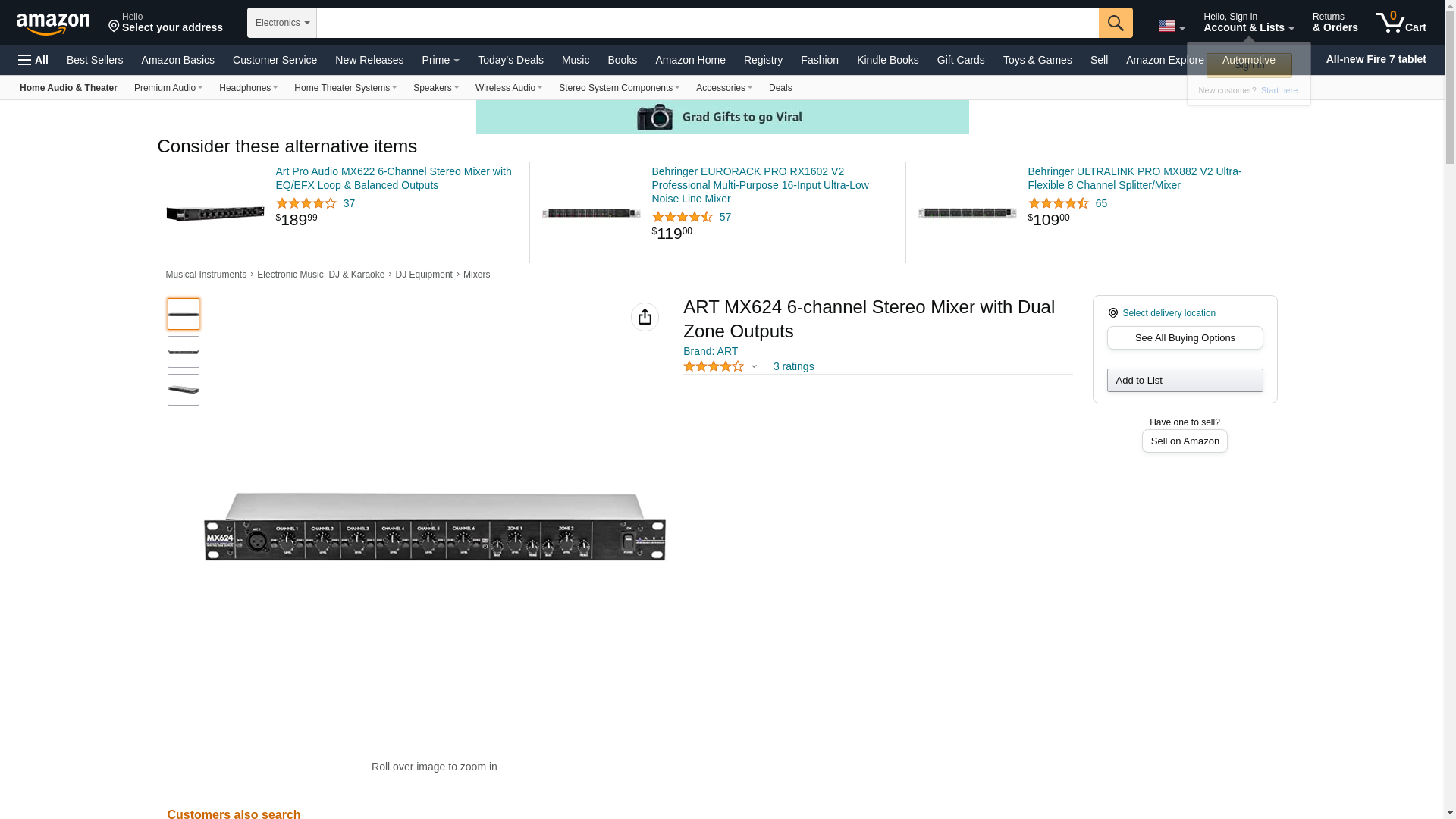Click the Add to List button
Viewport: 1456px width, 819px height.
(x=1185, y=381)
